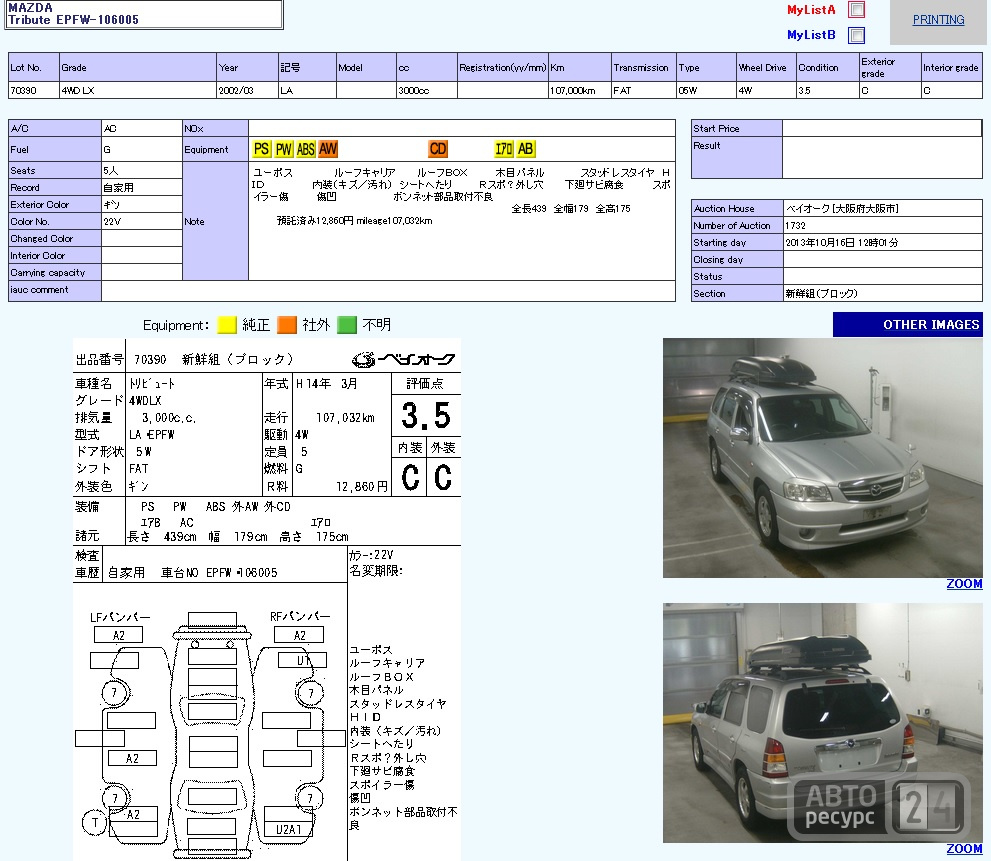Screen dimensions: 991x861
Task: Click the Number of Auction value 1732
Action: tap(796, 226)
